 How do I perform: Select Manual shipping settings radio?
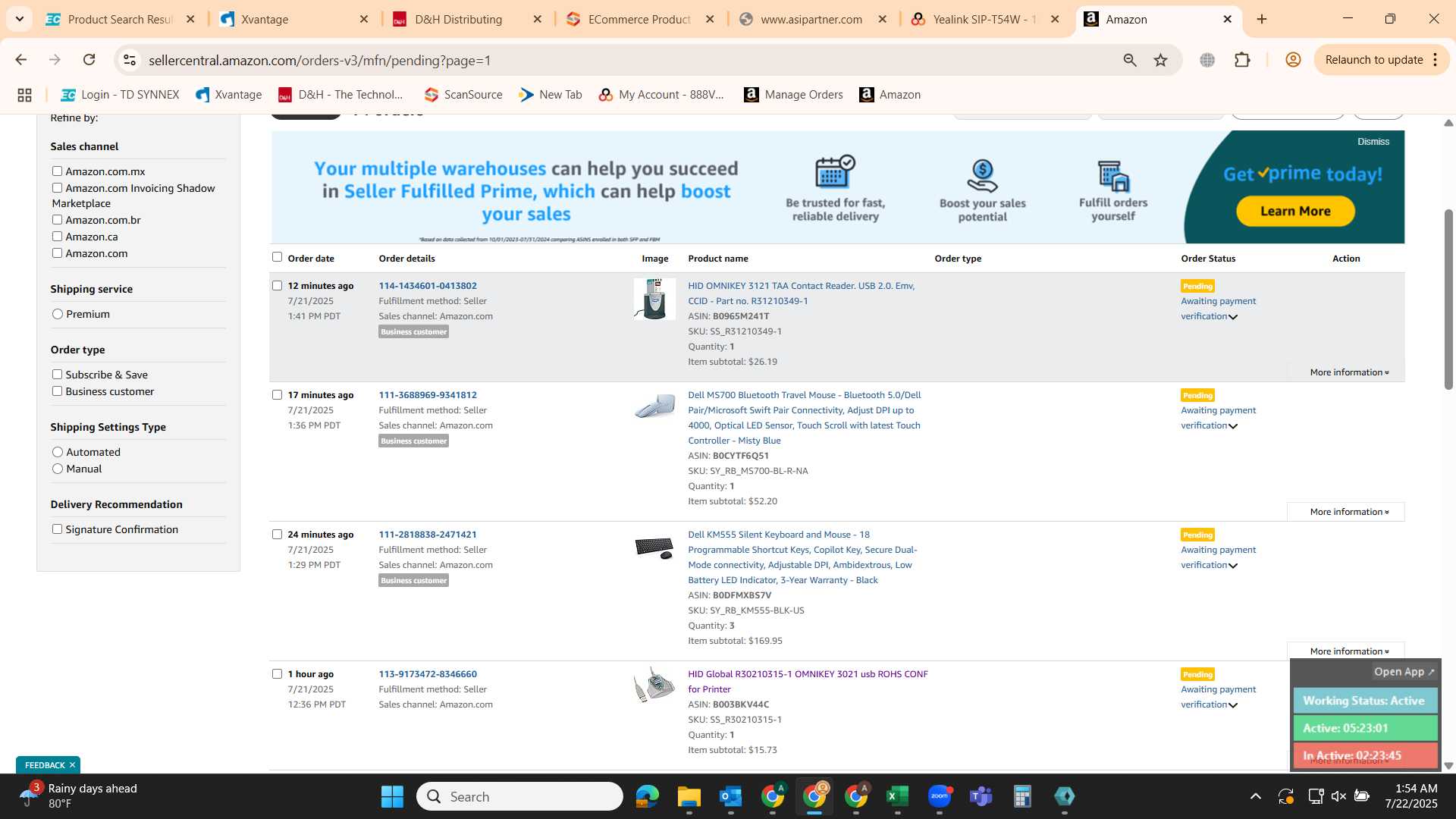click(x=58, y=469)
